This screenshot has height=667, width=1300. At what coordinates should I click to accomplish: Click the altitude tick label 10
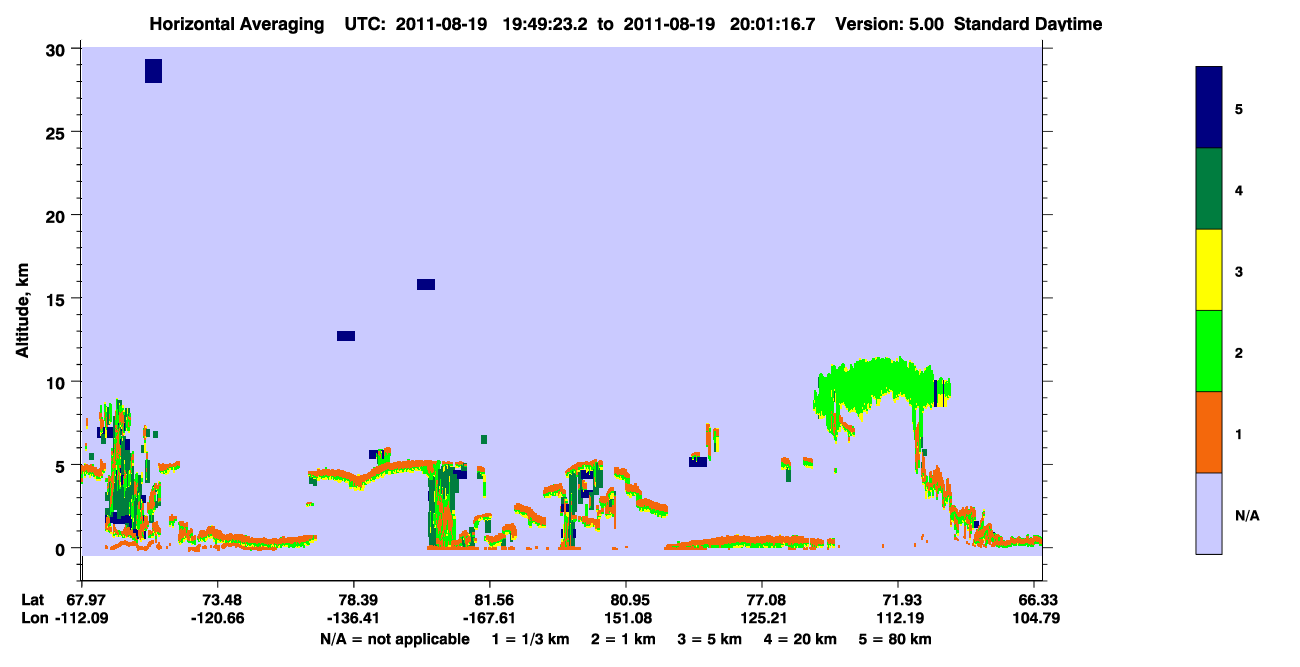[58, 382]
